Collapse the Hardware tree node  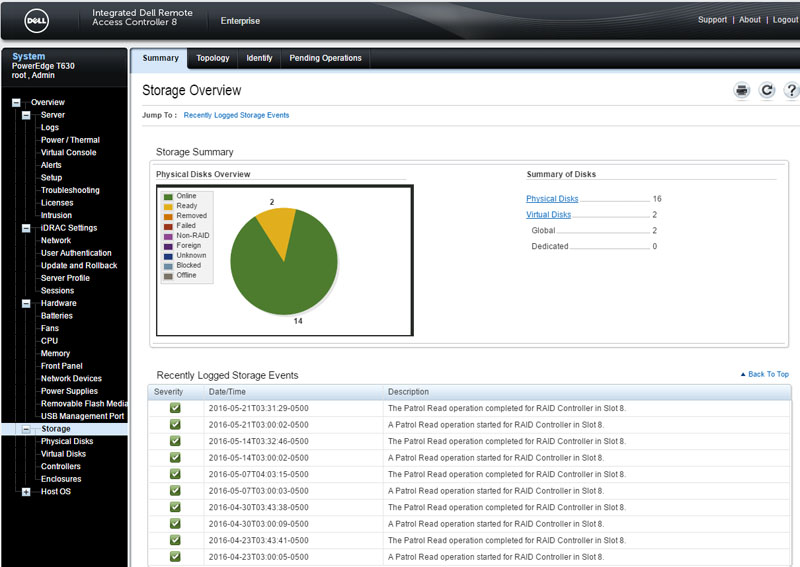26,303
